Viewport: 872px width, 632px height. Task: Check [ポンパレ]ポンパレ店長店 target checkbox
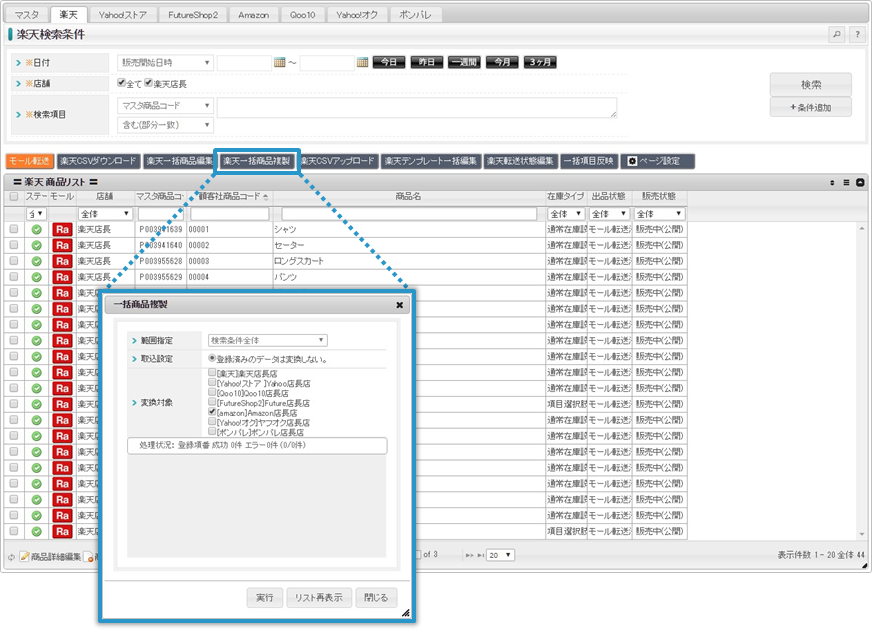tap(212, 431)
